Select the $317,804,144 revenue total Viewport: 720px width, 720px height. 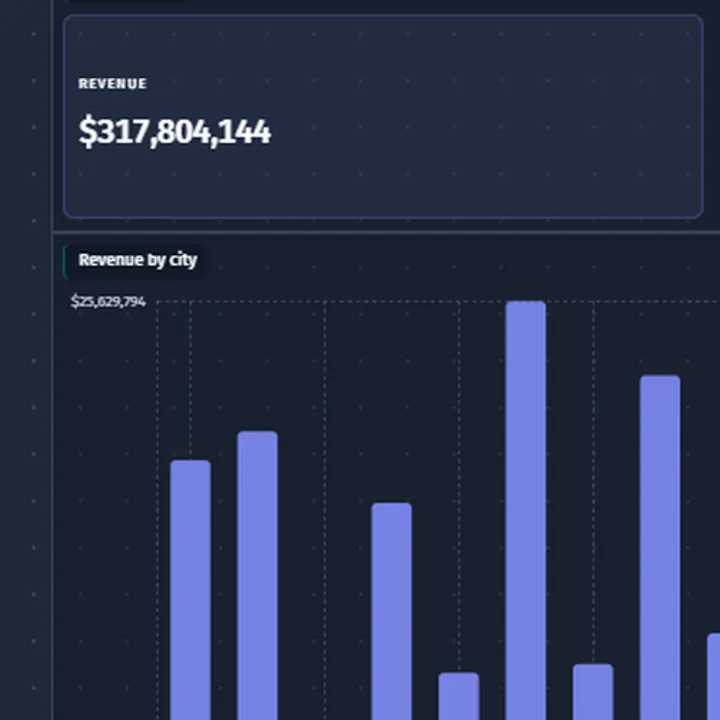tap(175, 132)
